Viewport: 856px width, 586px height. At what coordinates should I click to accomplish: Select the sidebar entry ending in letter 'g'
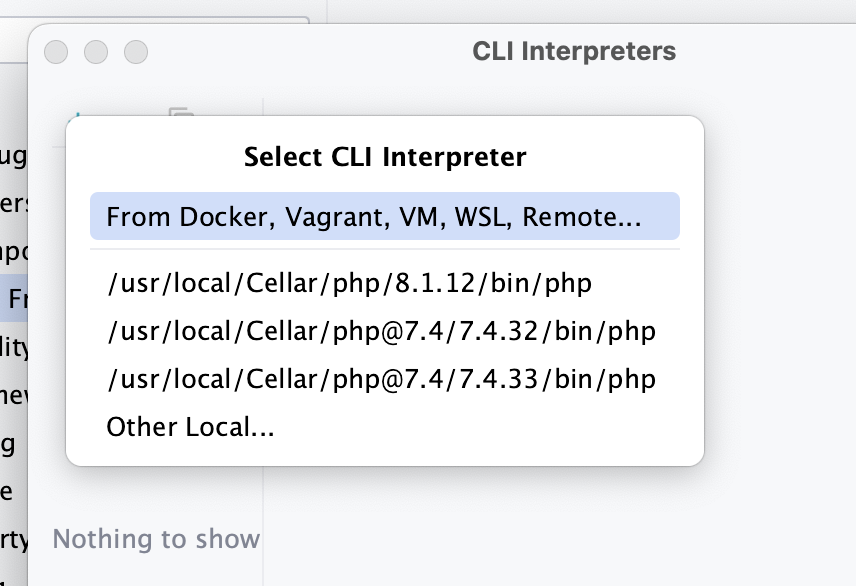[x=8, y=445]
